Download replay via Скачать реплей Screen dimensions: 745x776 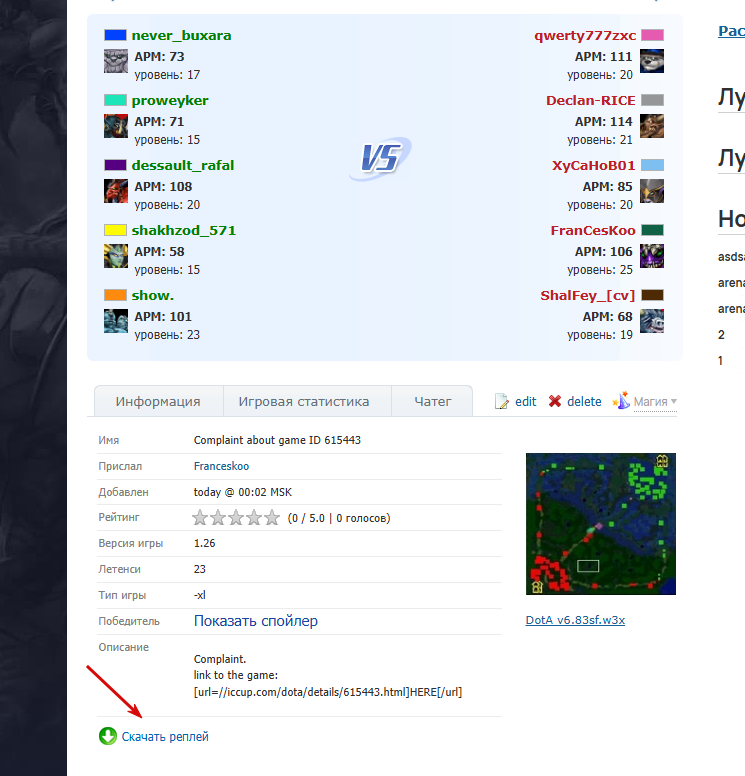coord(165,737)
